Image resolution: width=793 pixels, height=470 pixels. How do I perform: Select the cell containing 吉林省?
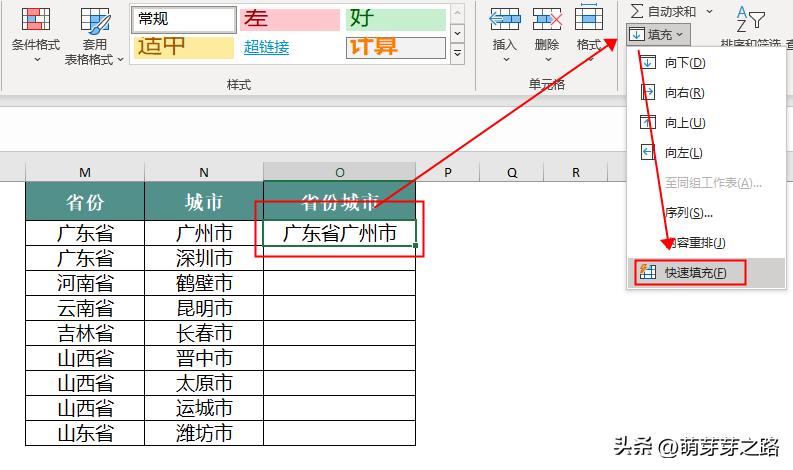point(85,333)
